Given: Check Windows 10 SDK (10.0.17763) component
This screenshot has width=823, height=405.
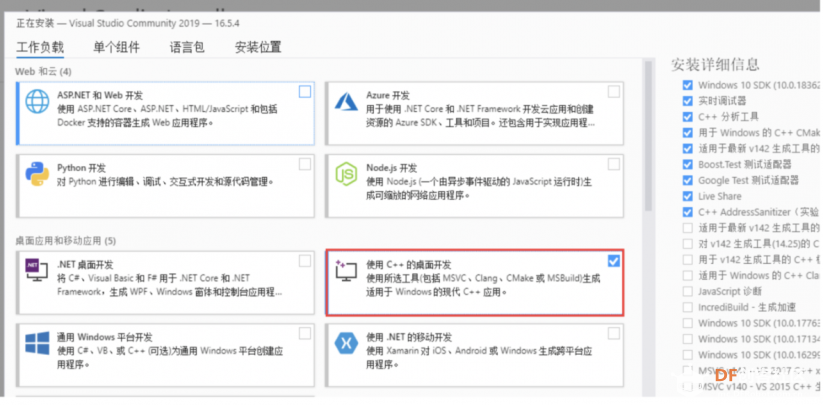Looking at the screenshot, I should pyautogui.click(x=688, y=323).
